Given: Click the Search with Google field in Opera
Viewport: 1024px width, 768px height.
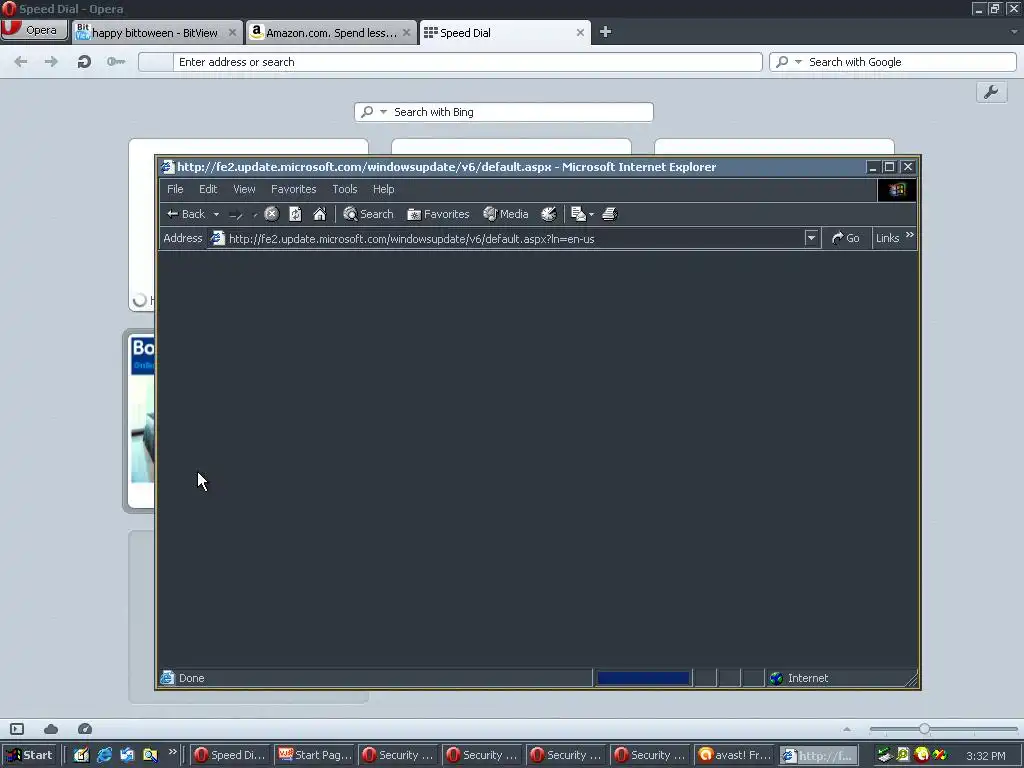Looking at the screenshot, I should pos(893,62).
